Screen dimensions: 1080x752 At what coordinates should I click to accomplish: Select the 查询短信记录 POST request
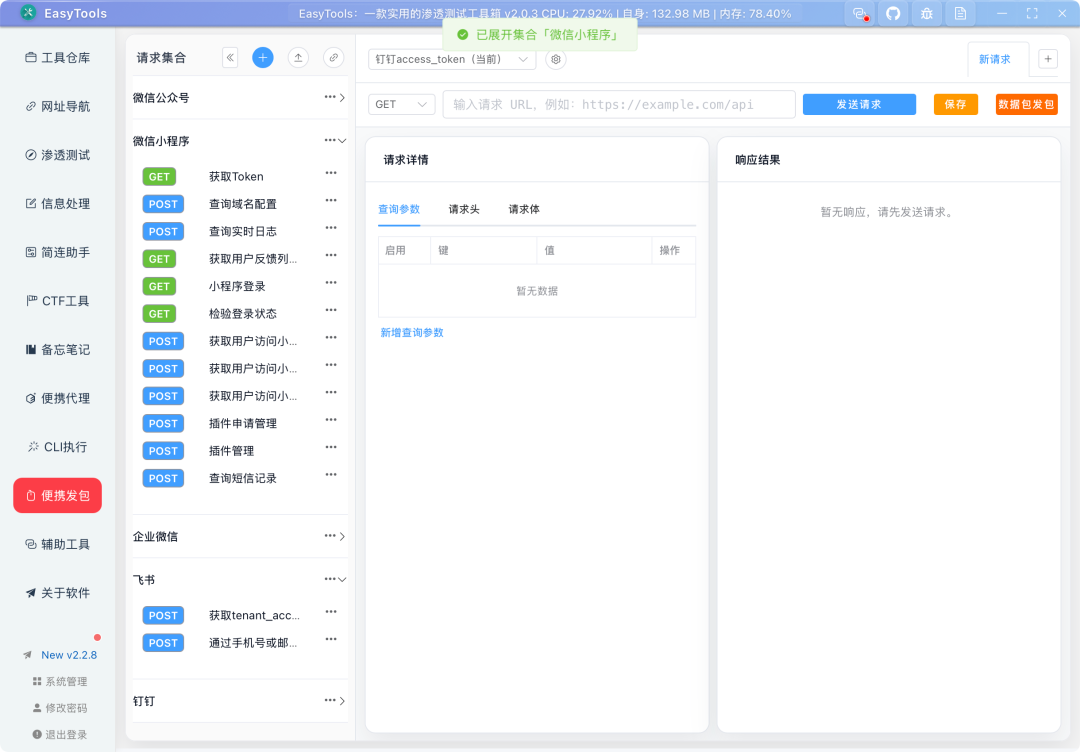[x=242, y=479]
